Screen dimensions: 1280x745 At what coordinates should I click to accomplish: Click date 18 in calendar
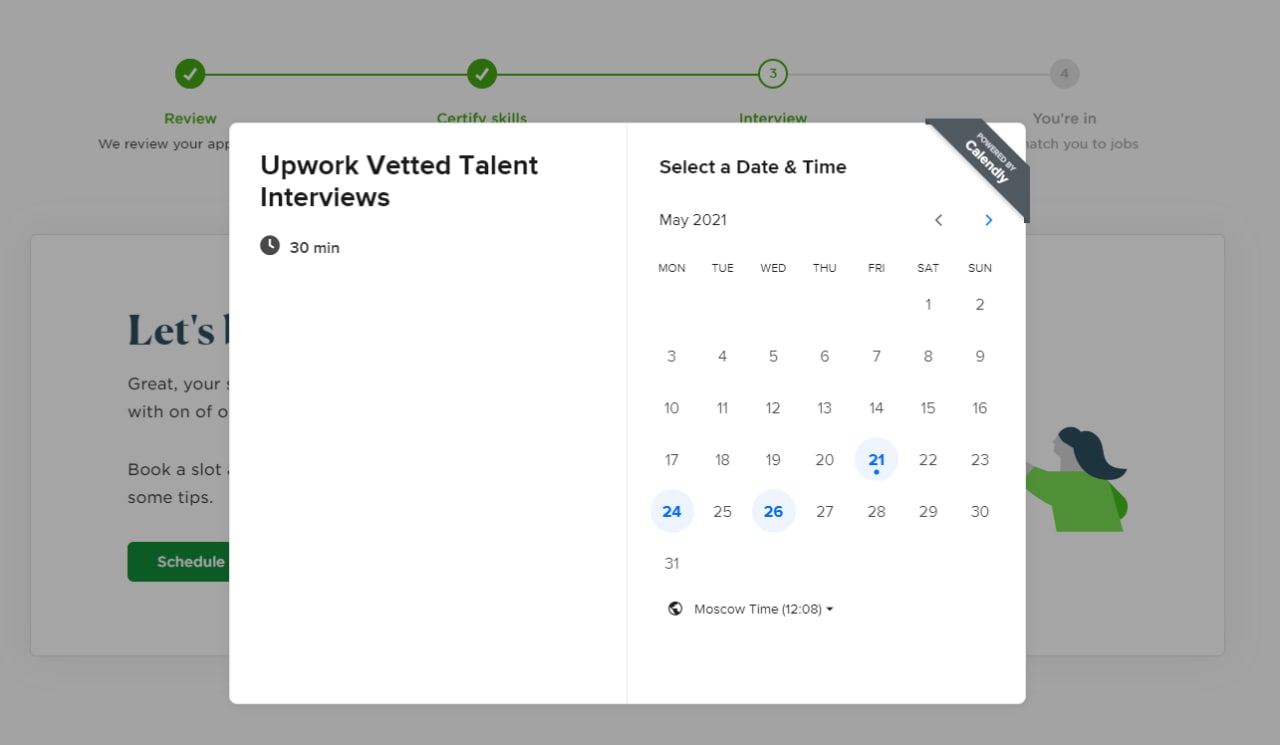[x=722, y=460]
